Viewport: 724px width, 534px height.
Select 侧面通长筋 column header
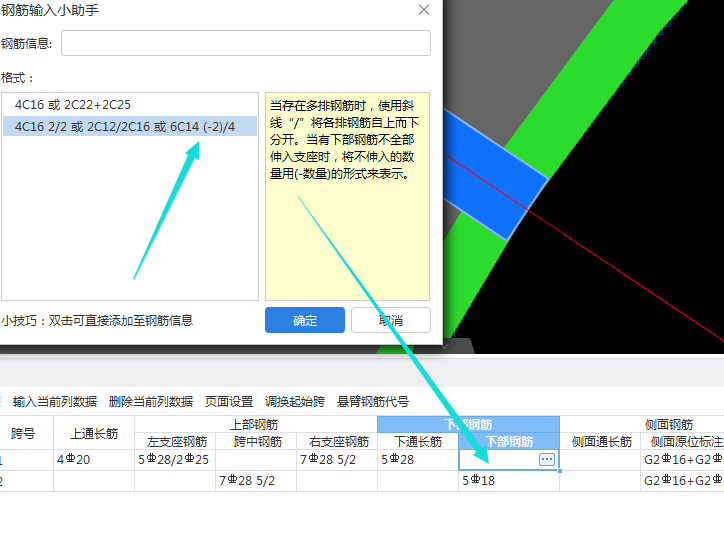(x=600, y=442)
